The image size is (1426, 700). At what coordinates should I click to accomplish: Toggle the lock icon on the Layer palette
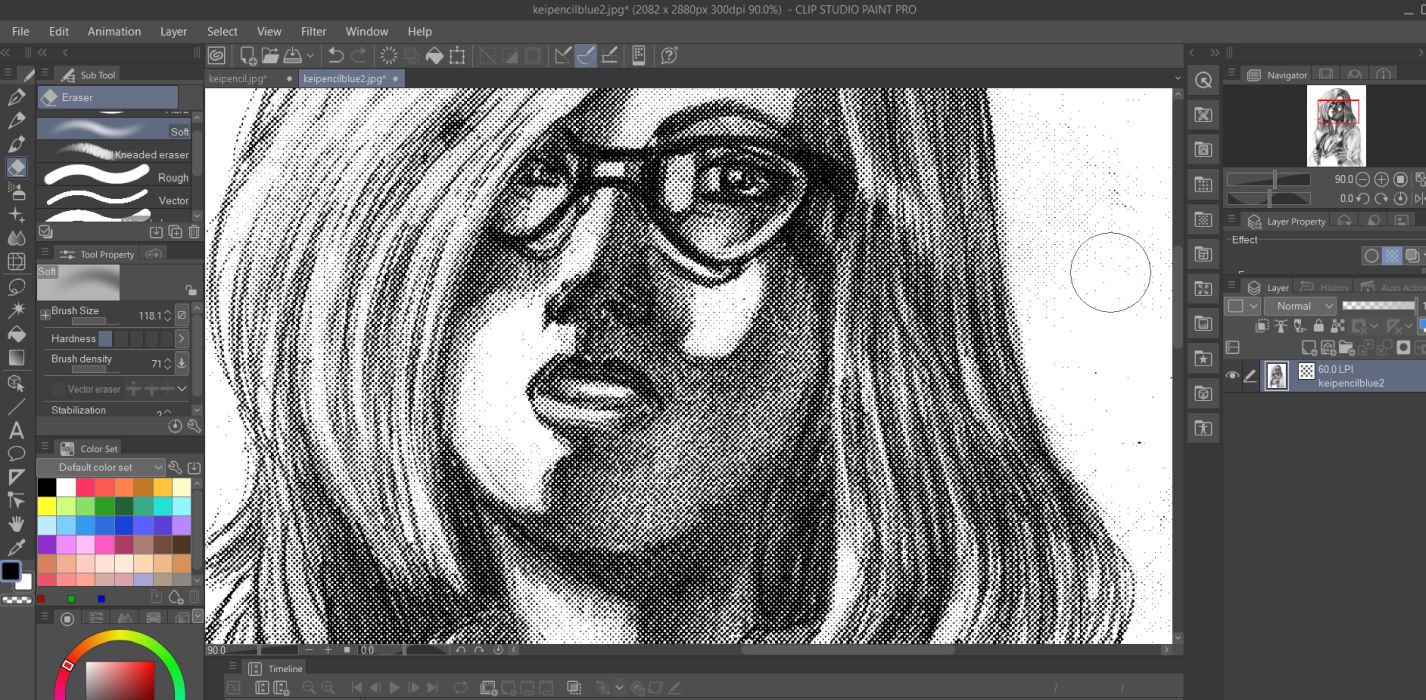1318,326
